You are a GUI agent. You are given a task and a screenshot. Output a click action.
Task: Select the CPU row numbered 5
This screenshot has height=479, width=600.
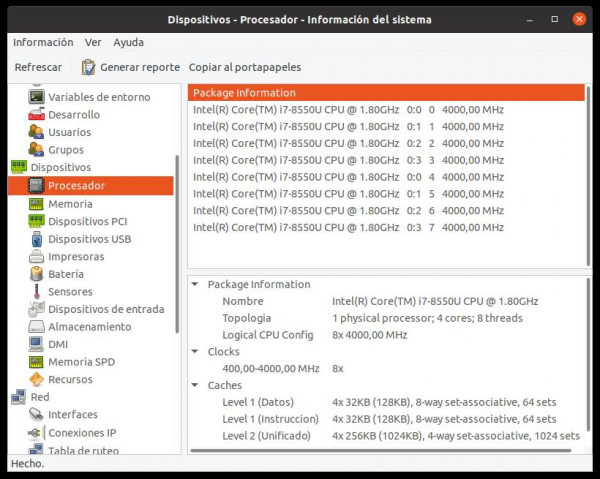(386, 194)
